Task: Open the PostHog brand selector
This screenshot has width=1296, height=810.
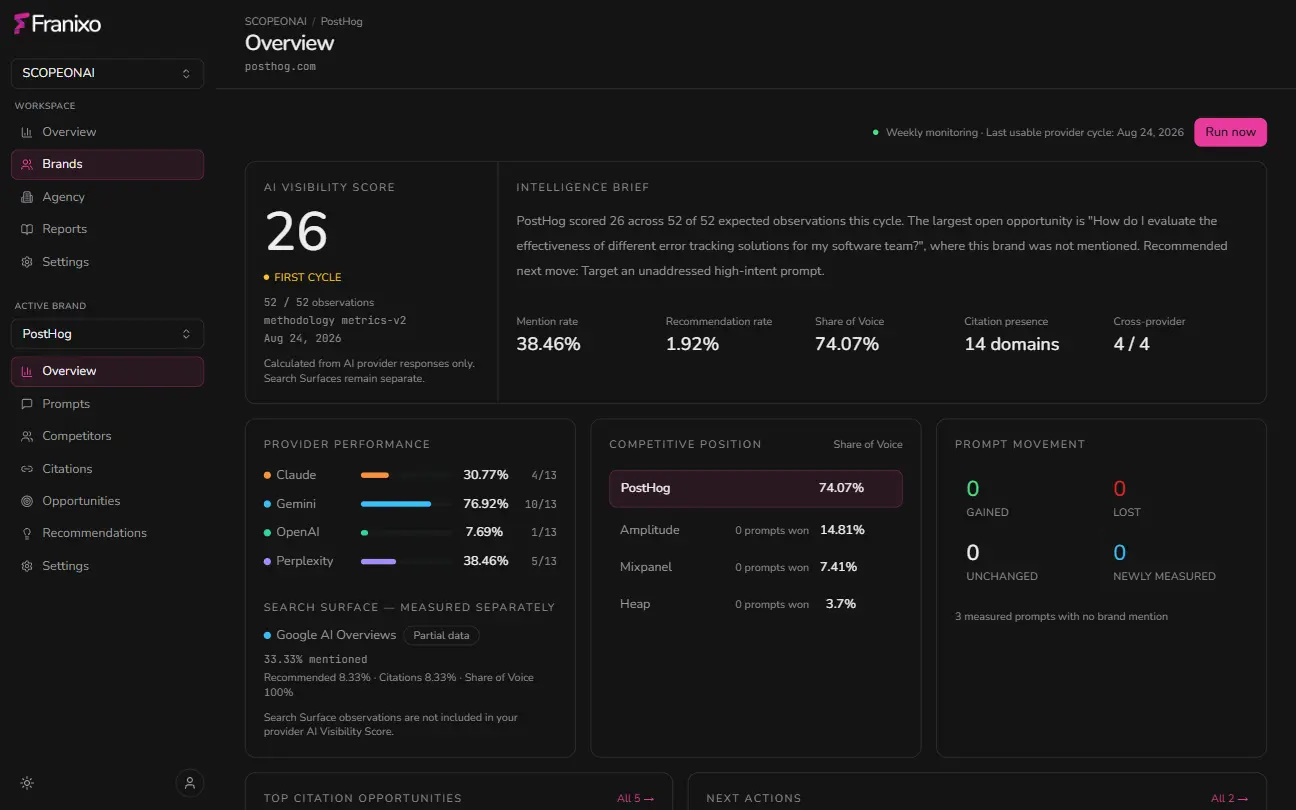Action: pyautogui.click(x=107, y=334)
